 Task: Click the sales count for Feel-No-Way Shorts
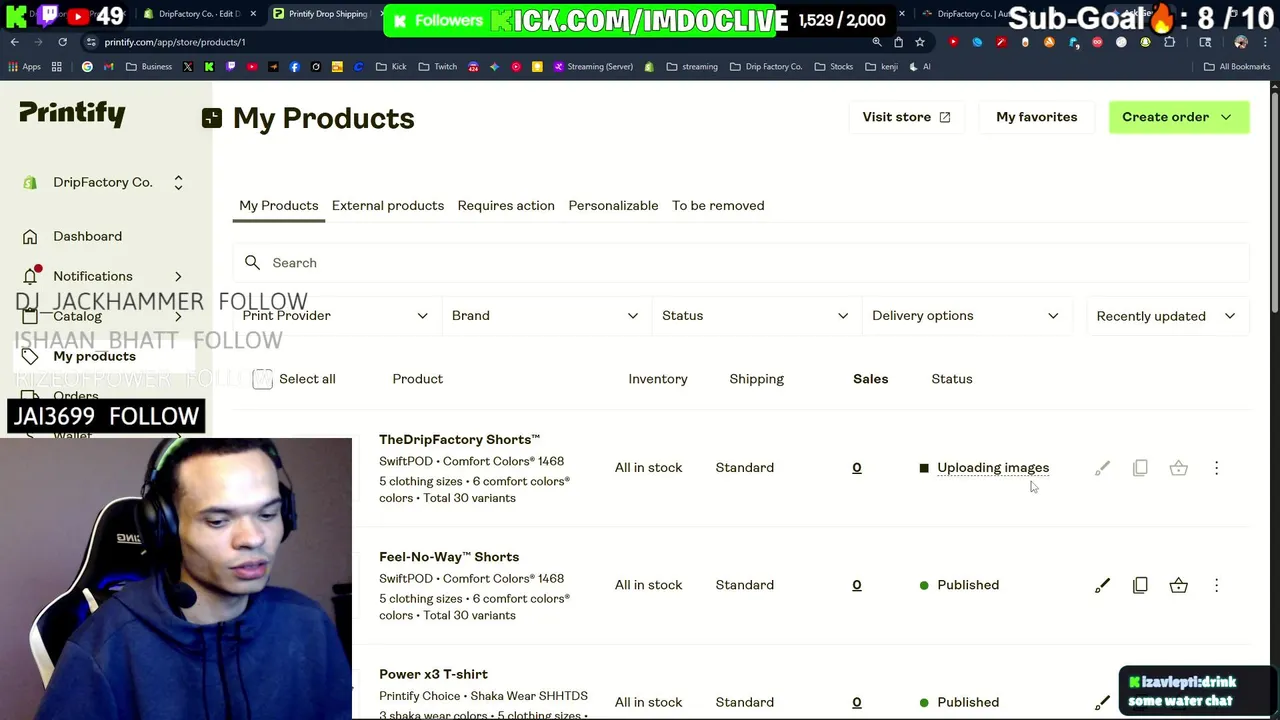[857, 585]
